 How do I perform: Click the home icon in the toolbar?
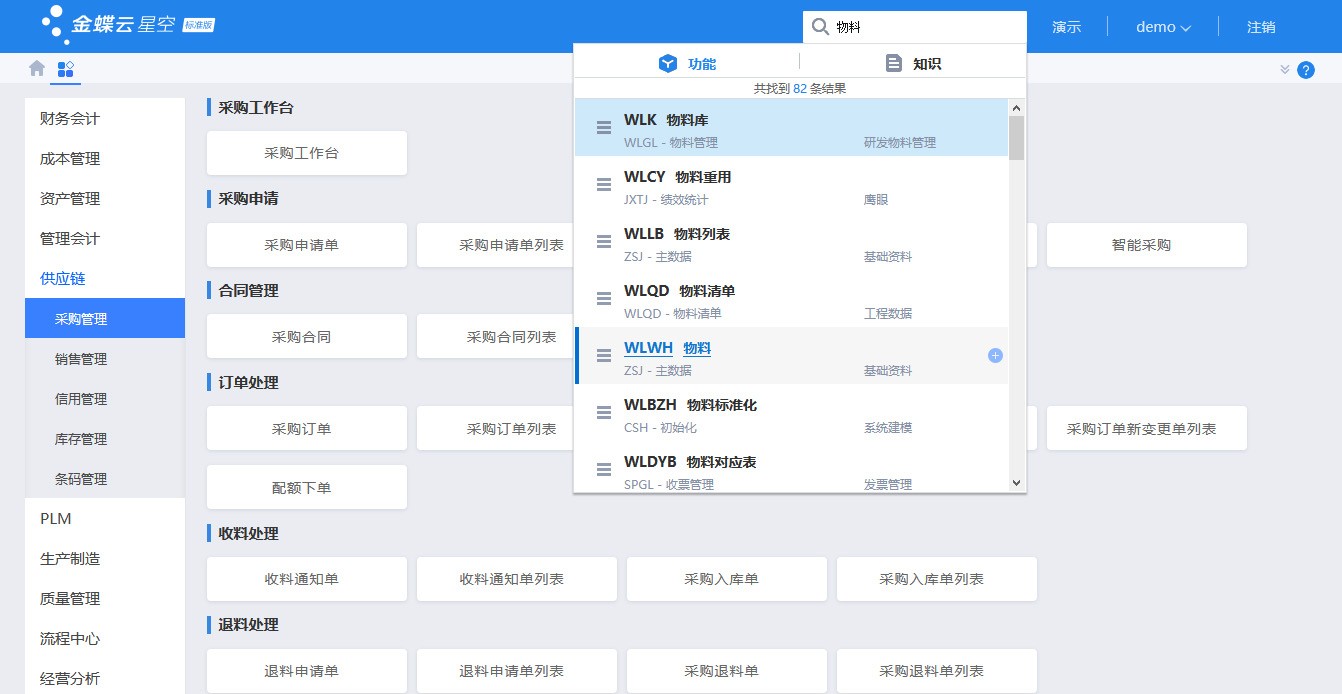pos(37,69)
